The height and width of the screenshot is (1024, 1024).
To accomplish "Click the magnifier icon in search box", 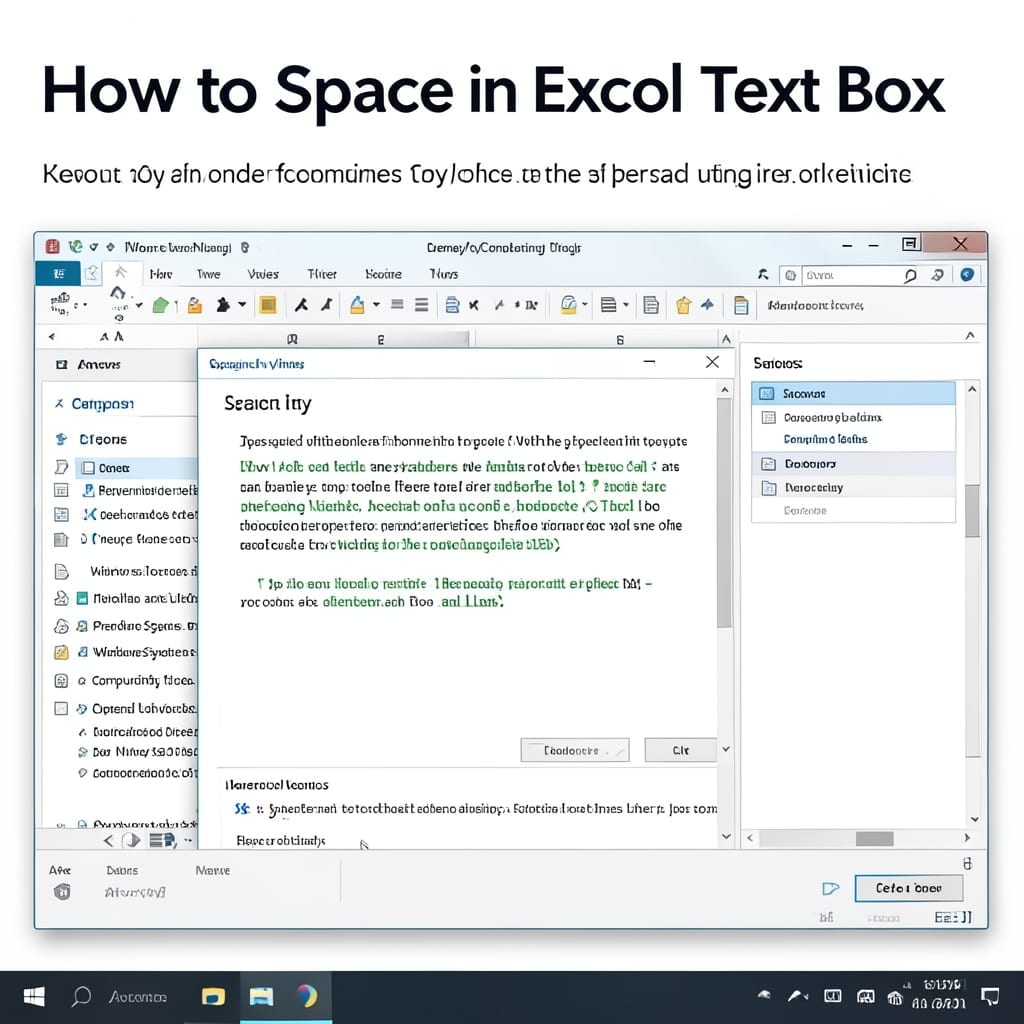I will point(910,276).
